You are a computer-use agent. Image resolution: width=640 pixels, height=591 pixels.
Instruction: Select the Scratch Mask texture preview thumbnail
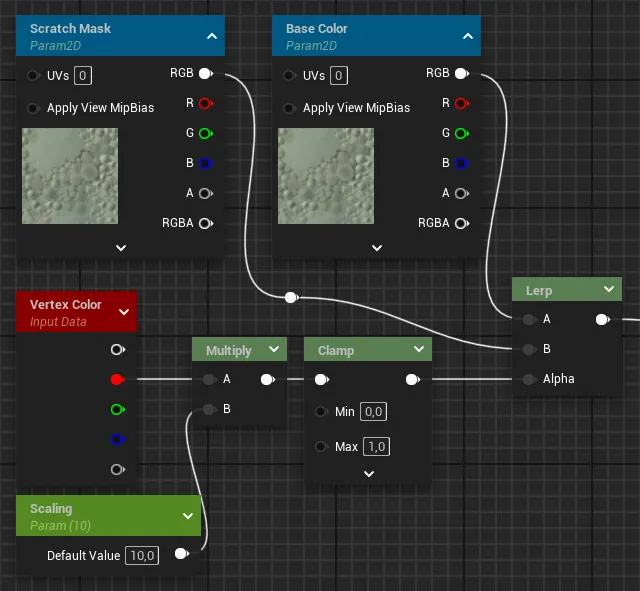tap(70, 176)
